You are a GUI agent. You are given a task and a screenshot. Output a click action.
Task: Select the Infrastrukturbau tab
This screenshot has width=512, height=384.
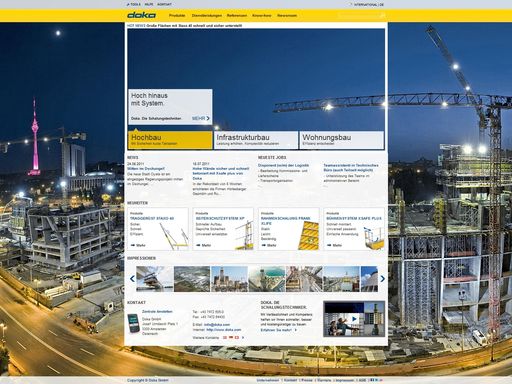point(256,140)
